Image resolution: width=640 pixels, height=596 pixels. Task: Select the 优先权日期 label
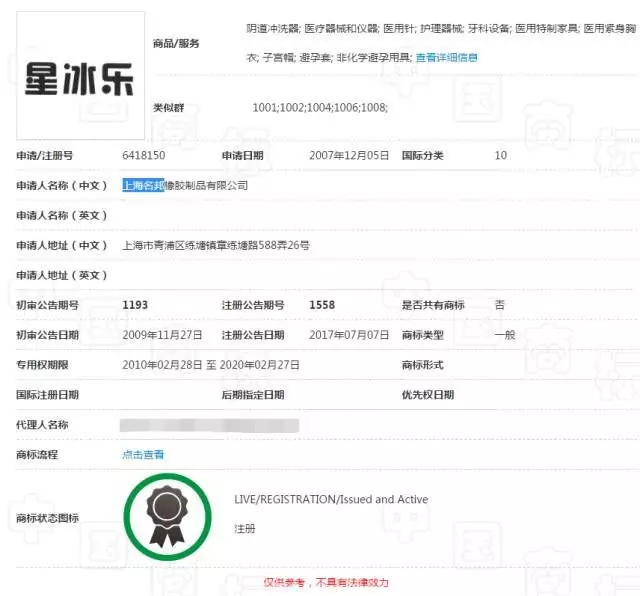[428, 395]
